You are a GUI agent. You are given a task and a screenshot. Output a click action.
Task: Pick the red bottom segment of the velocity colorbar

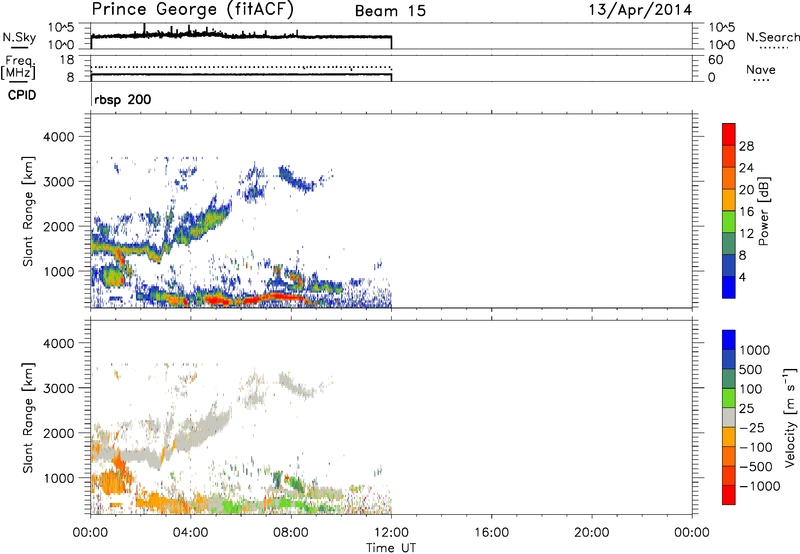729,495
